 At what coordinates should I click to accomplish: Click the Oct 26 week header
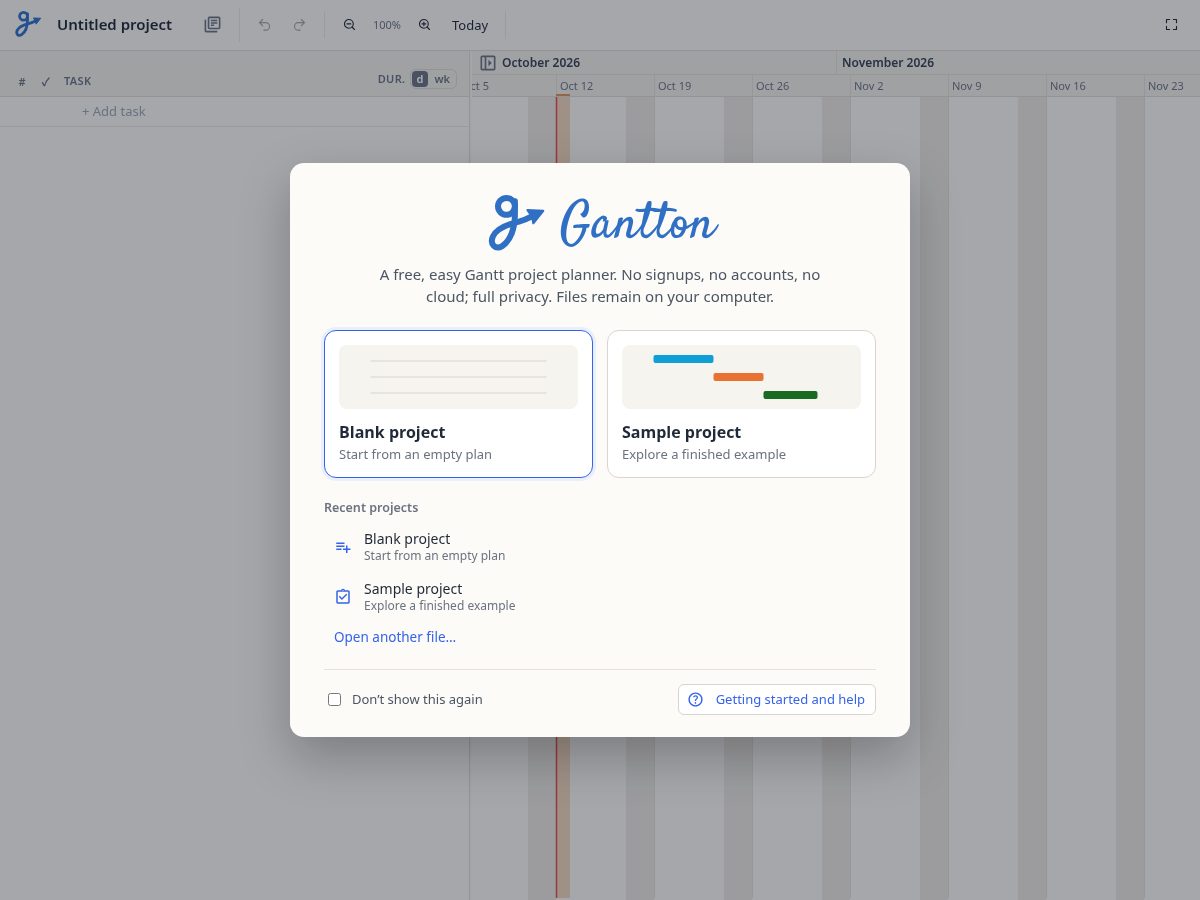pyautogui.click(x=772, y=86)
